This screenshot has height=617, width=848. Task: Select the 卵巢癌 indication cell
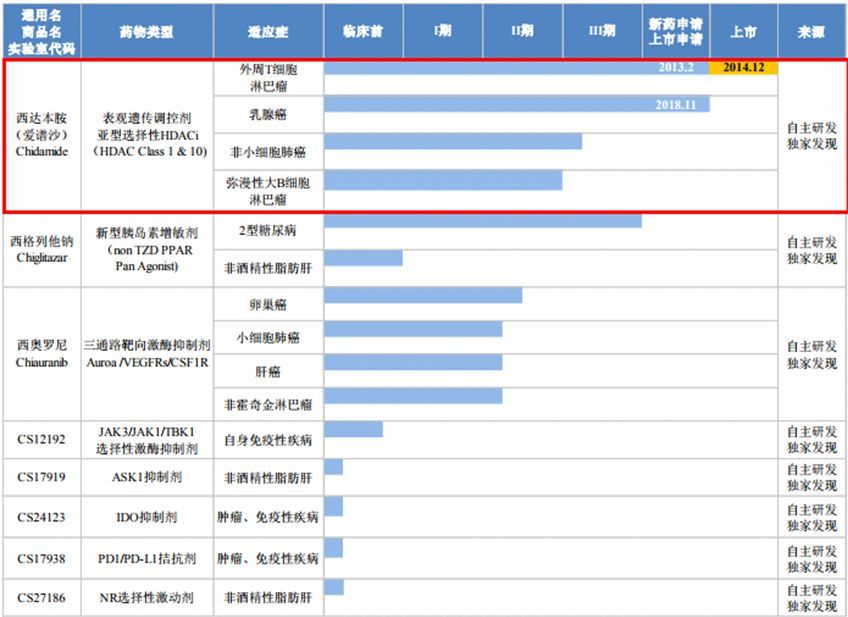point(268,304)
